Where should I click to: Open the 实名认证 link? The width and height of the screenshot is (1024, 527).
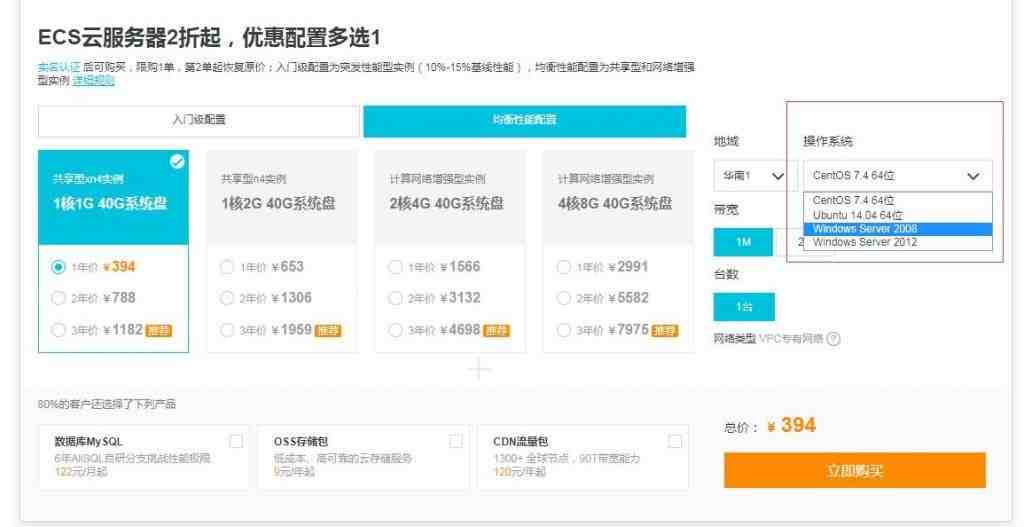pyautogui.click(x=59, y=67)
